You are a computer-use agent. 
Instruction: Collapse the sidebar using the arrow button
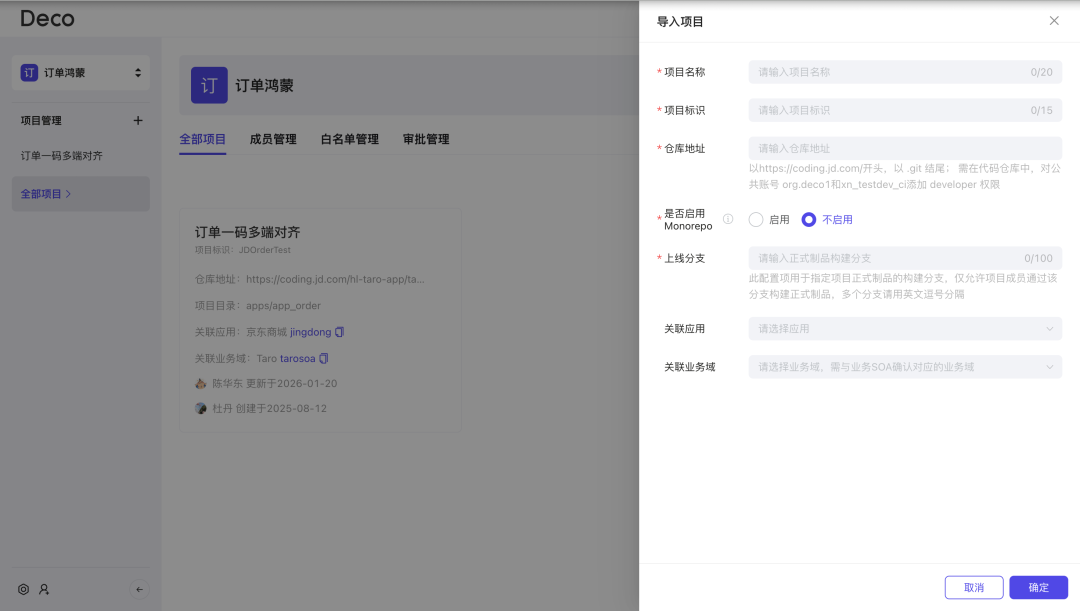click(x=140, y=589)
